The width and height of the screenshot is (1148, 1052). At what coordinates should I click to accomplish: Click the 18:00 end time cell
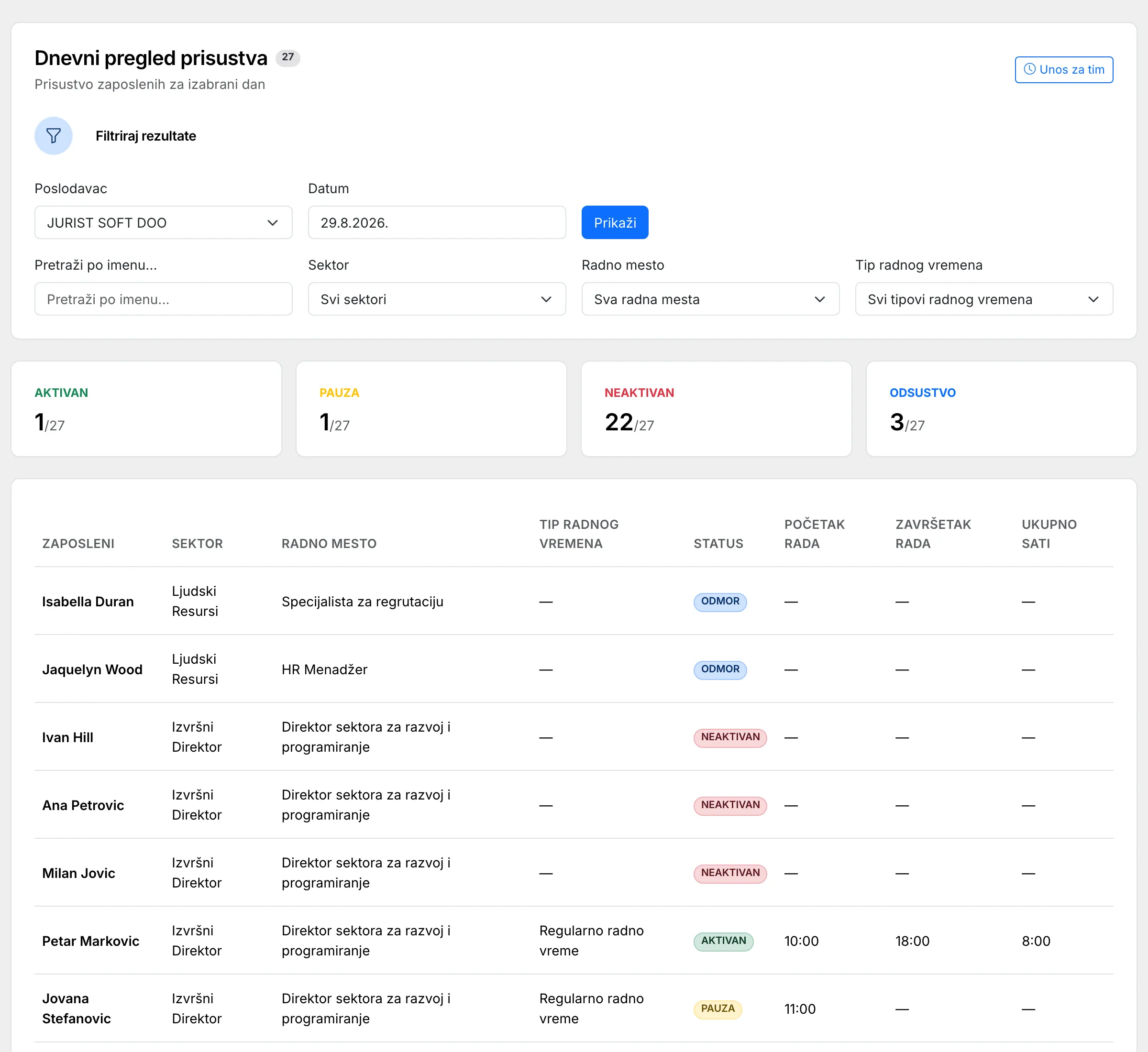click(x=912, y=941)
